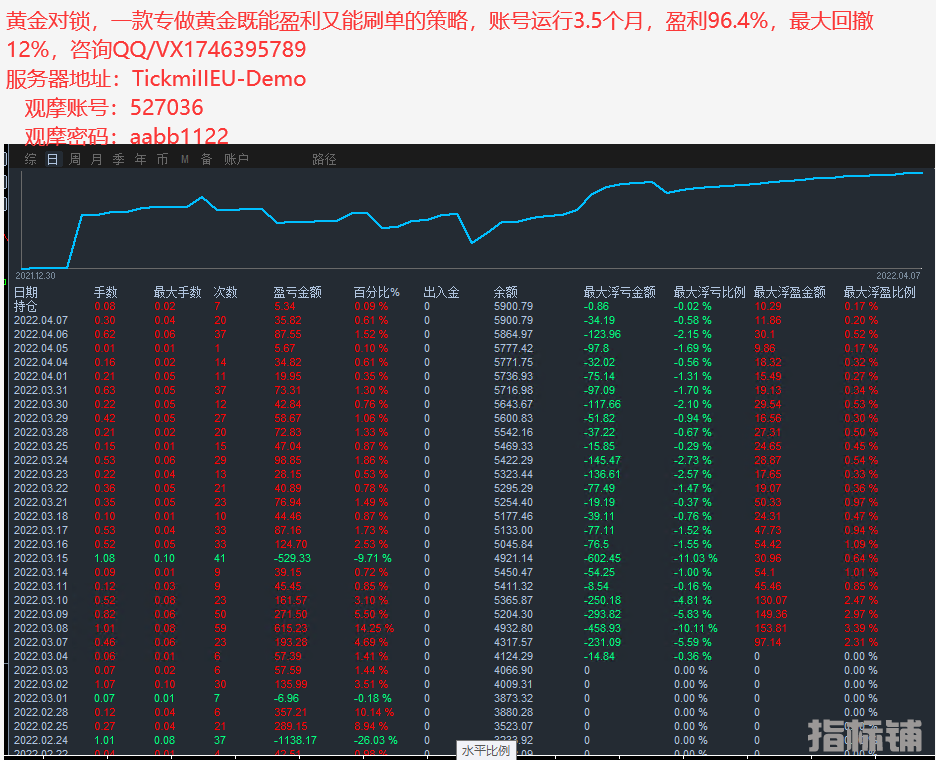Switch to the 年 yearly tab
936x760 pixels.
coord(140,159)
